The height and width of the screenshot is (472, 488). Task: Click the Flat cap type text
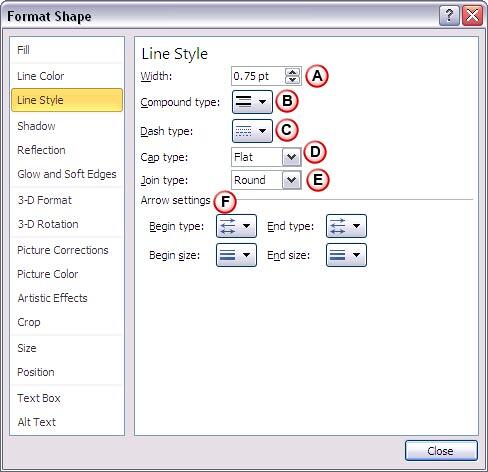(x=243, y=157)
